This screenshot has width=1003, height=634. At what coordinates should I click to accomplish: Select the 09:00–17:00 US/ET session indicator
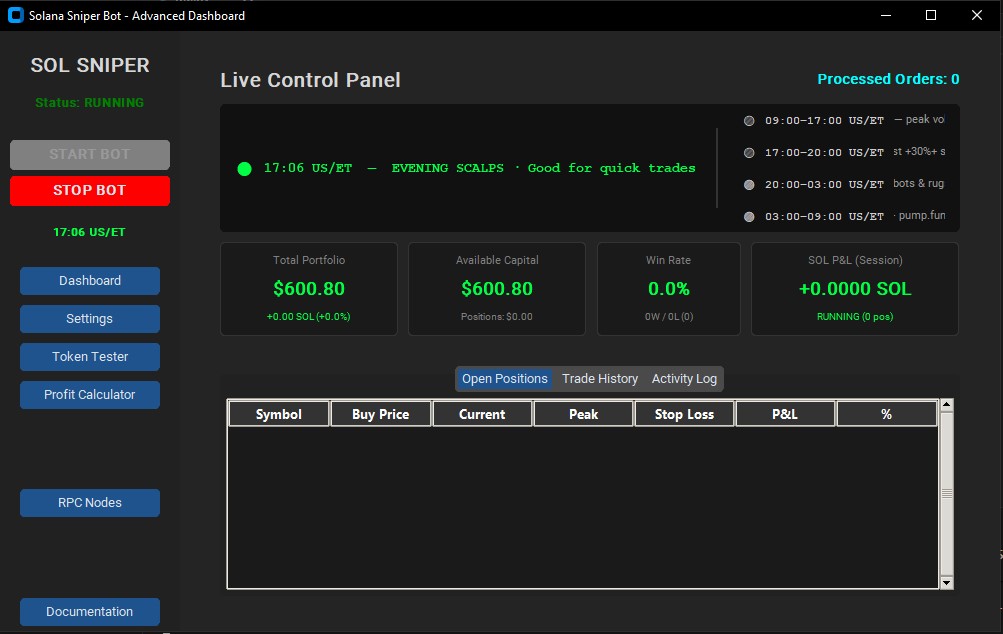click(748, 120)
